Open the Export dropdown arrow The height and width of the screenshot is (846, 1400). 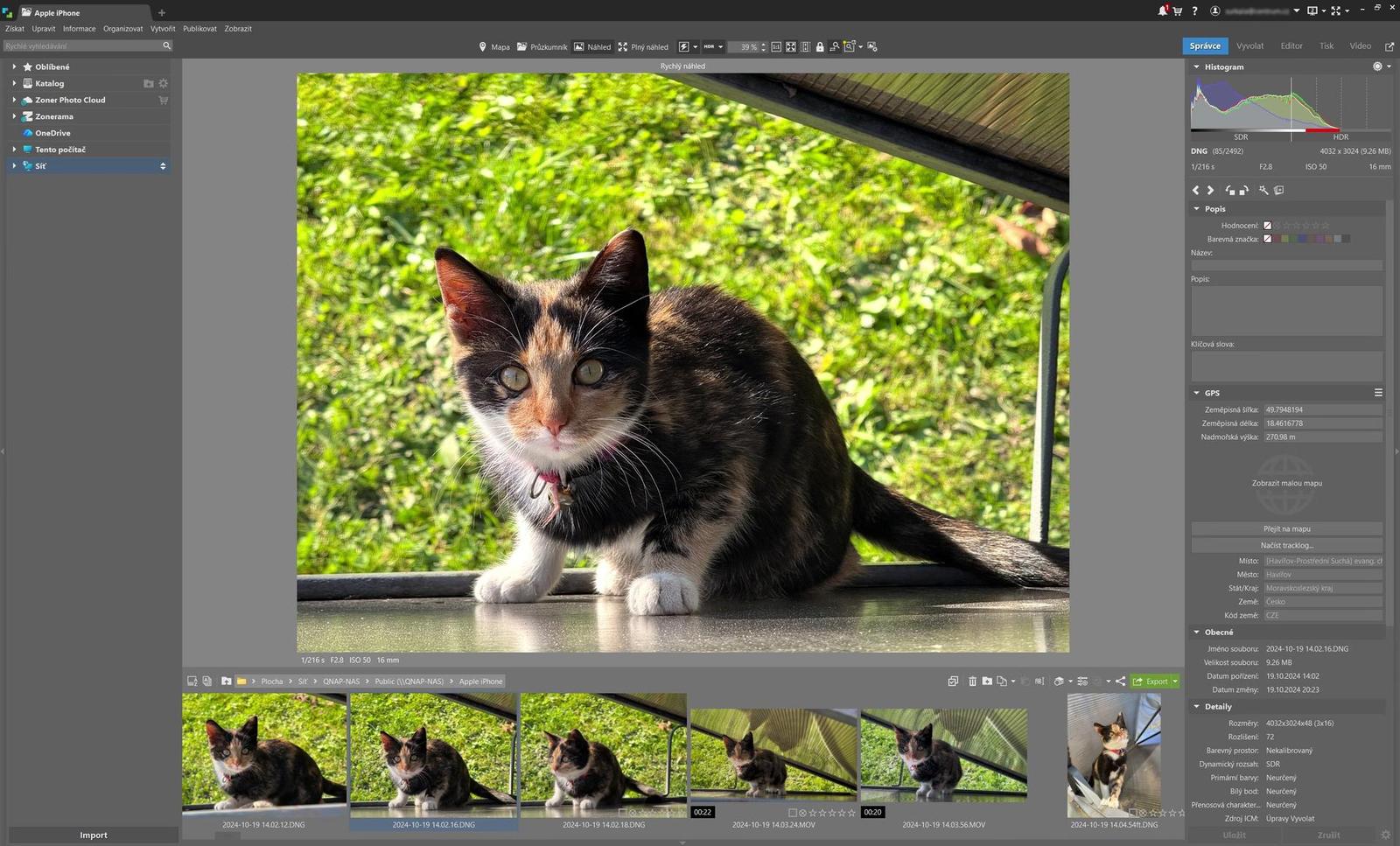[1175, 682]
